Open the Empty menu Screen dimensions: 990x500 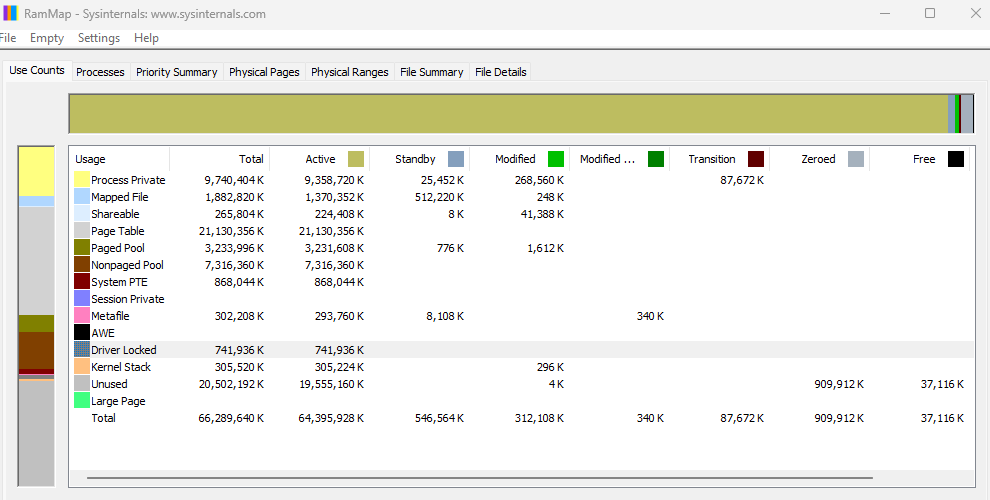[x=47, y=38]
